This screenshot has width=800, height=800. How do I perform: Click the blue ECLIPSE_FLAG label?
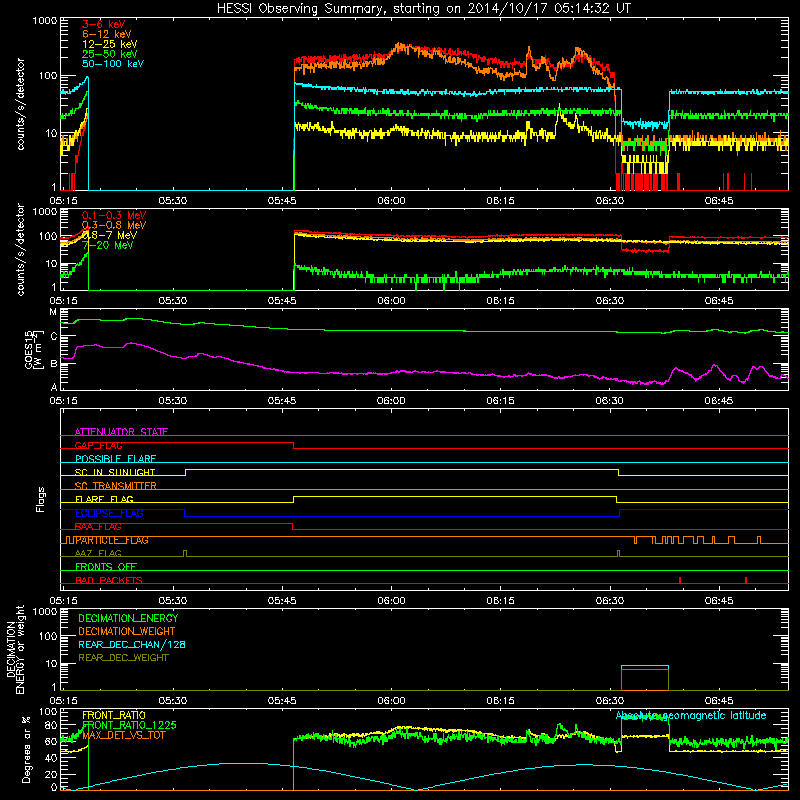pos(109,513)
